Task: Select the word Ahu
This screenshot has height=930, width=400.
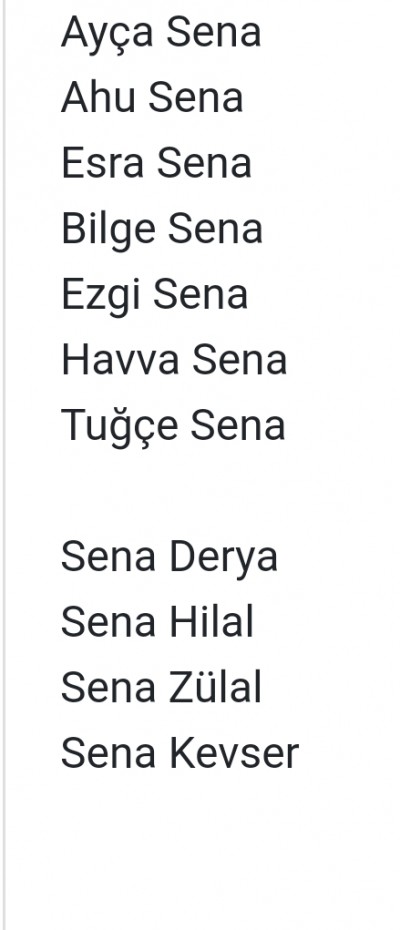Action: click(x=99, y=97)
